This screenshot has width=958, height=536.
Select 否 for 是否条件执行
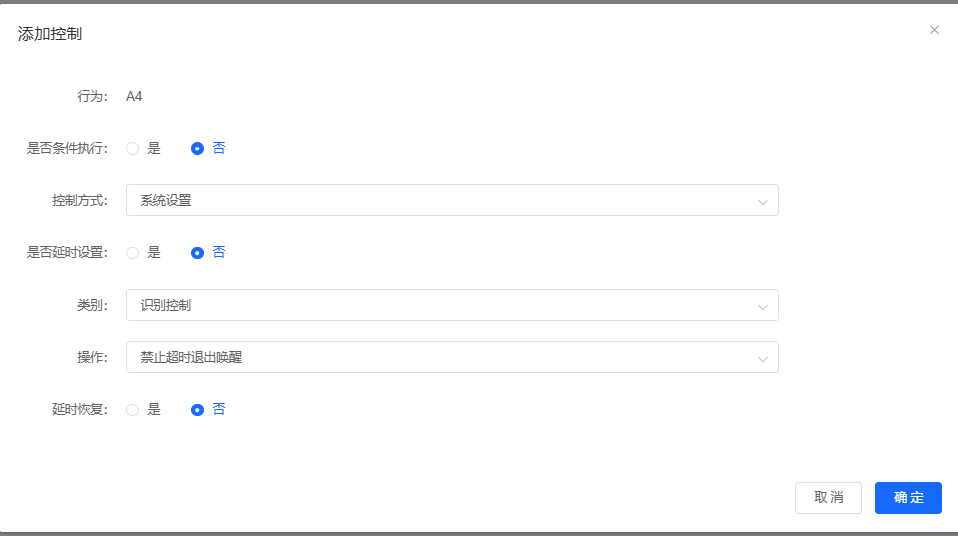coord(198,148)
